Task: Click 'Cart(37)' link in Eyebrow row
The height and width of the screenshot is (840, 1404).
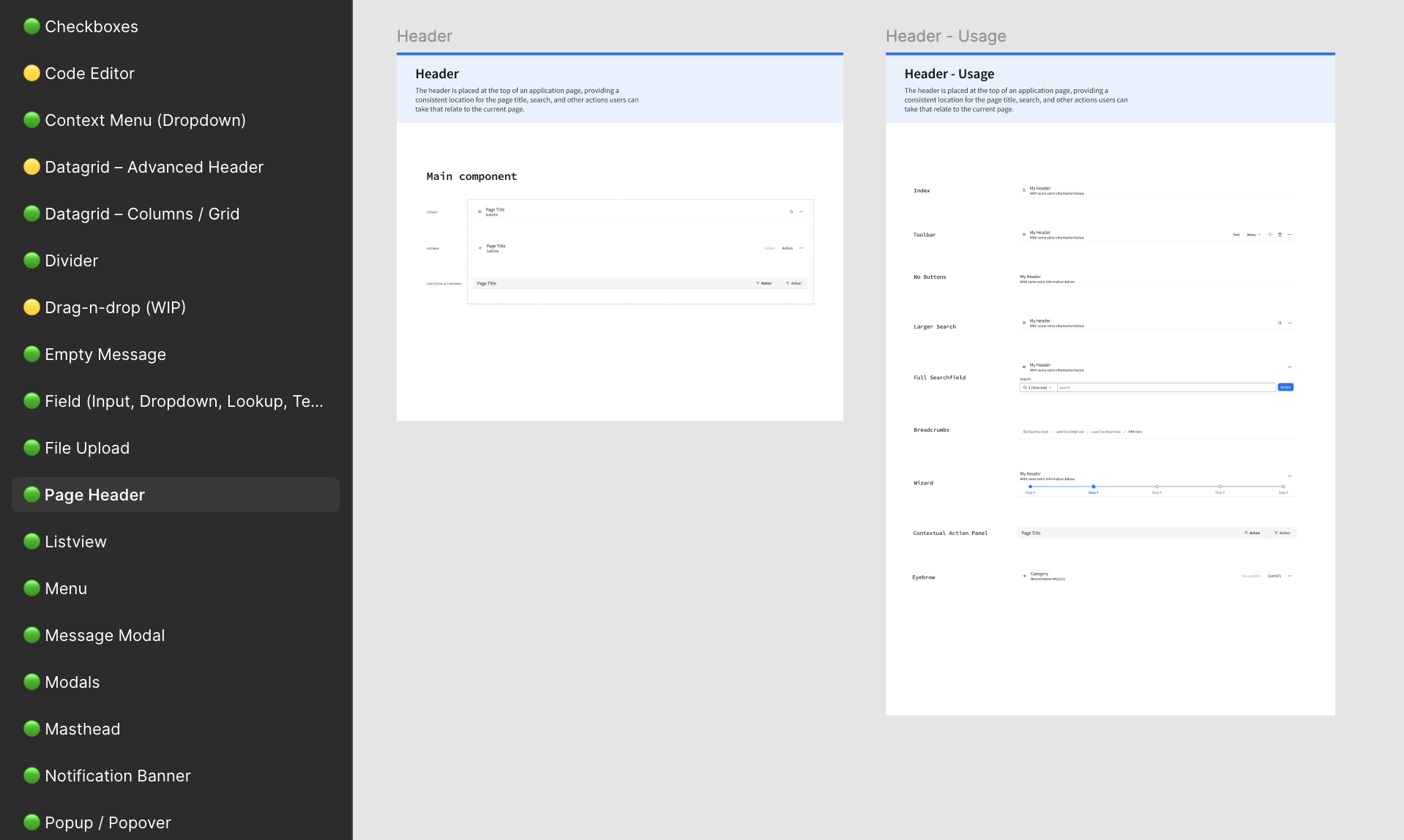Action: [1274, 577]
